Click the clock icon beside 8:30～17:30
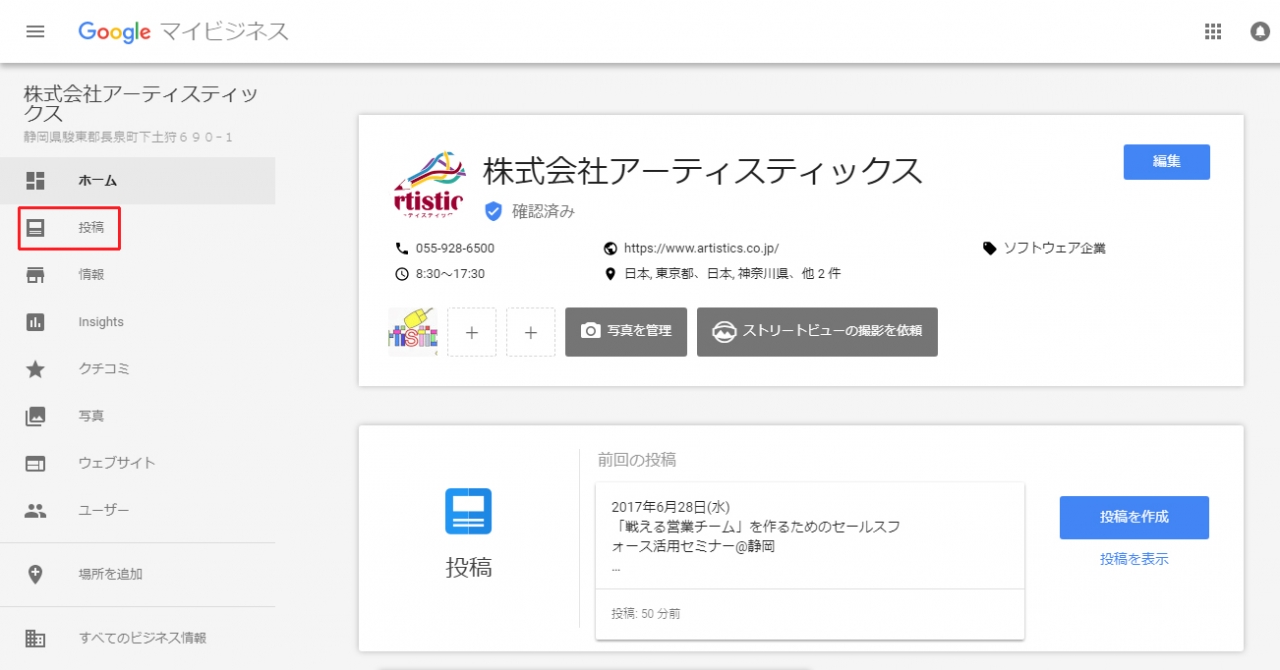Image resolution: width=1280 pixels, height=670 pixels. click(x=402, y=273)
